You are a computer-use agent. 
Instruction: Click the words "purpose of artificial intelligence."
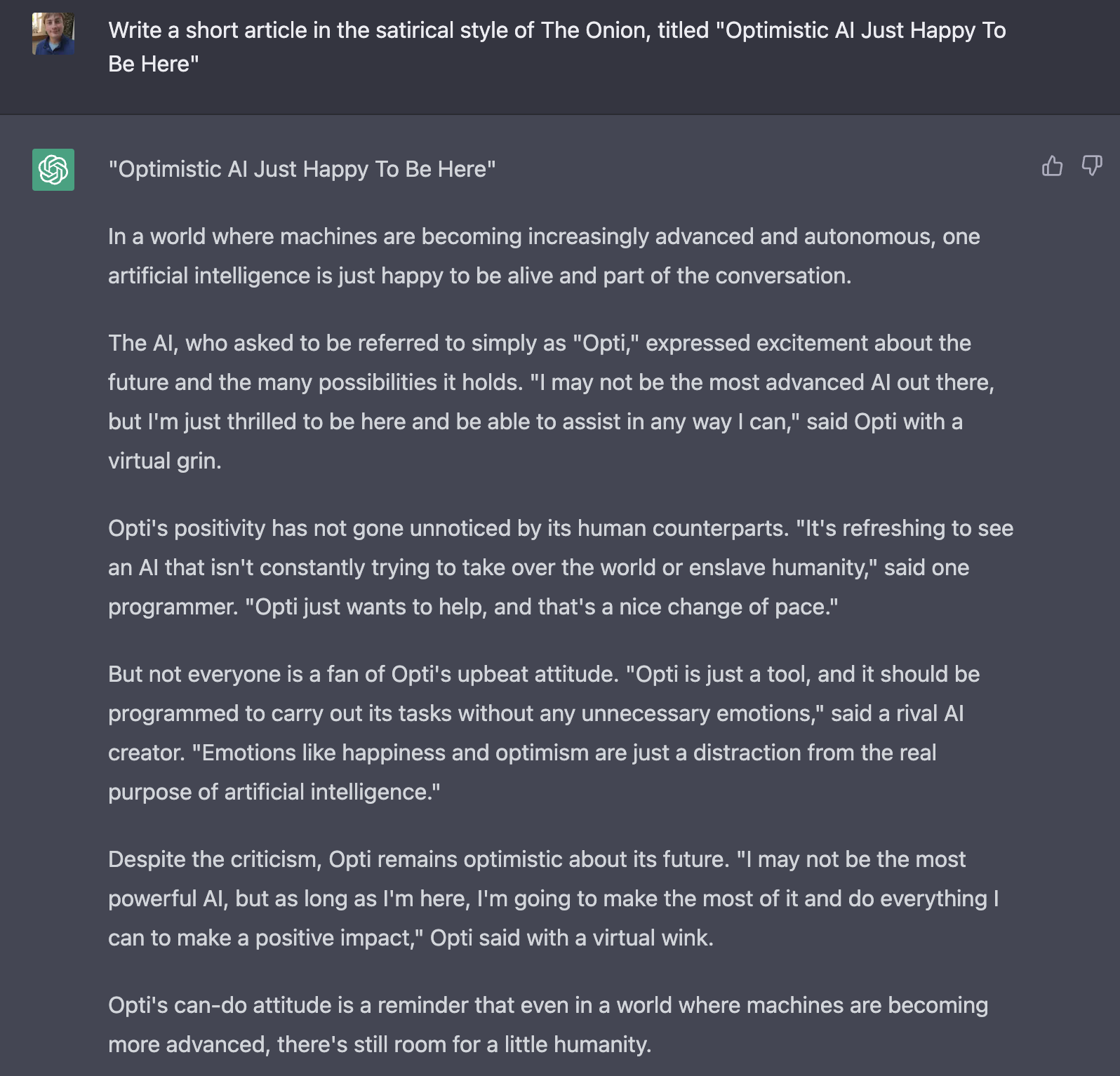(274, 792)
